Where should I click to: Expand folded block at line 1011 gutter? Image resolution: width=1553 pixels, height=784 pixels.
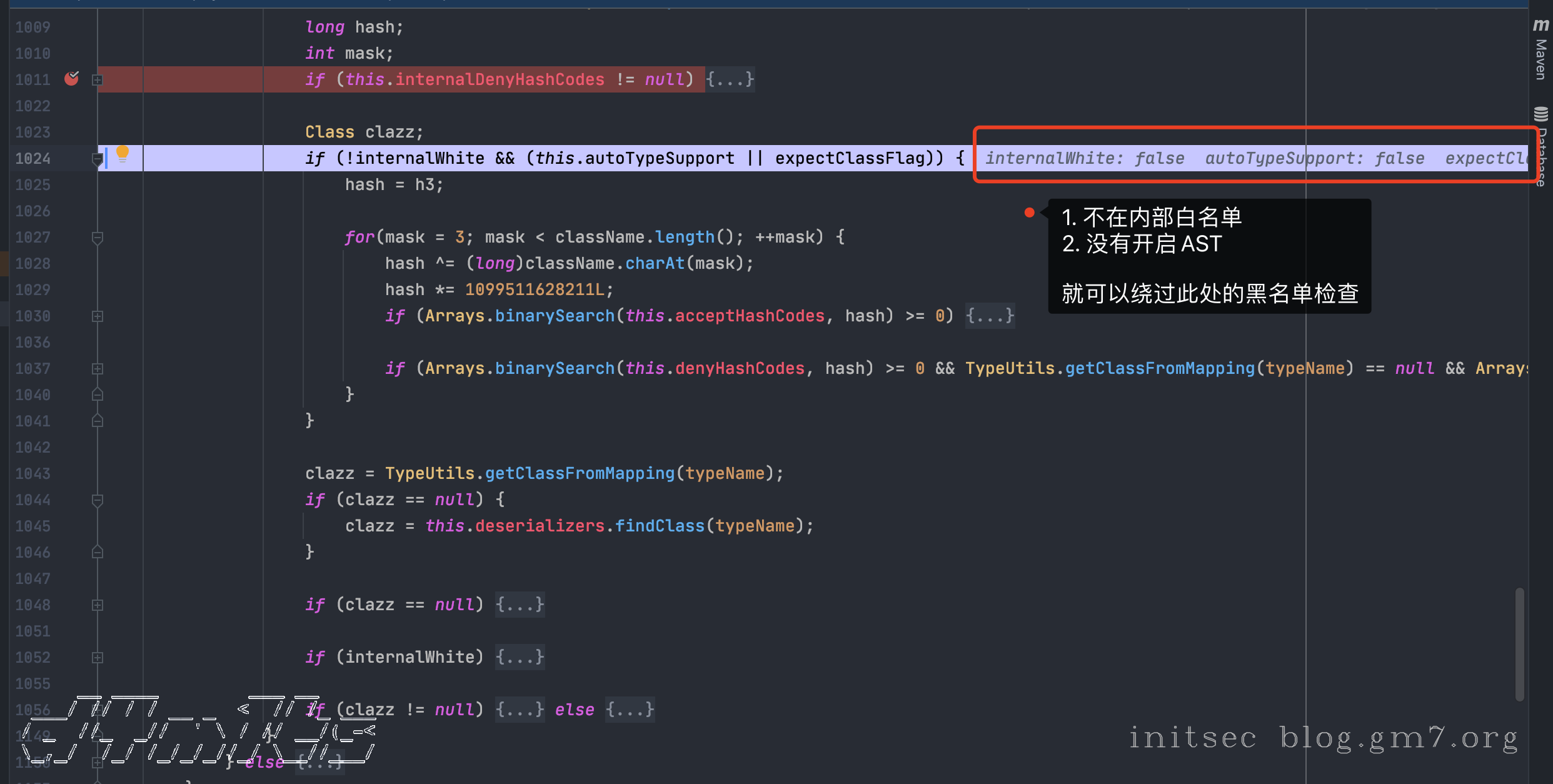tap(97, 80)
